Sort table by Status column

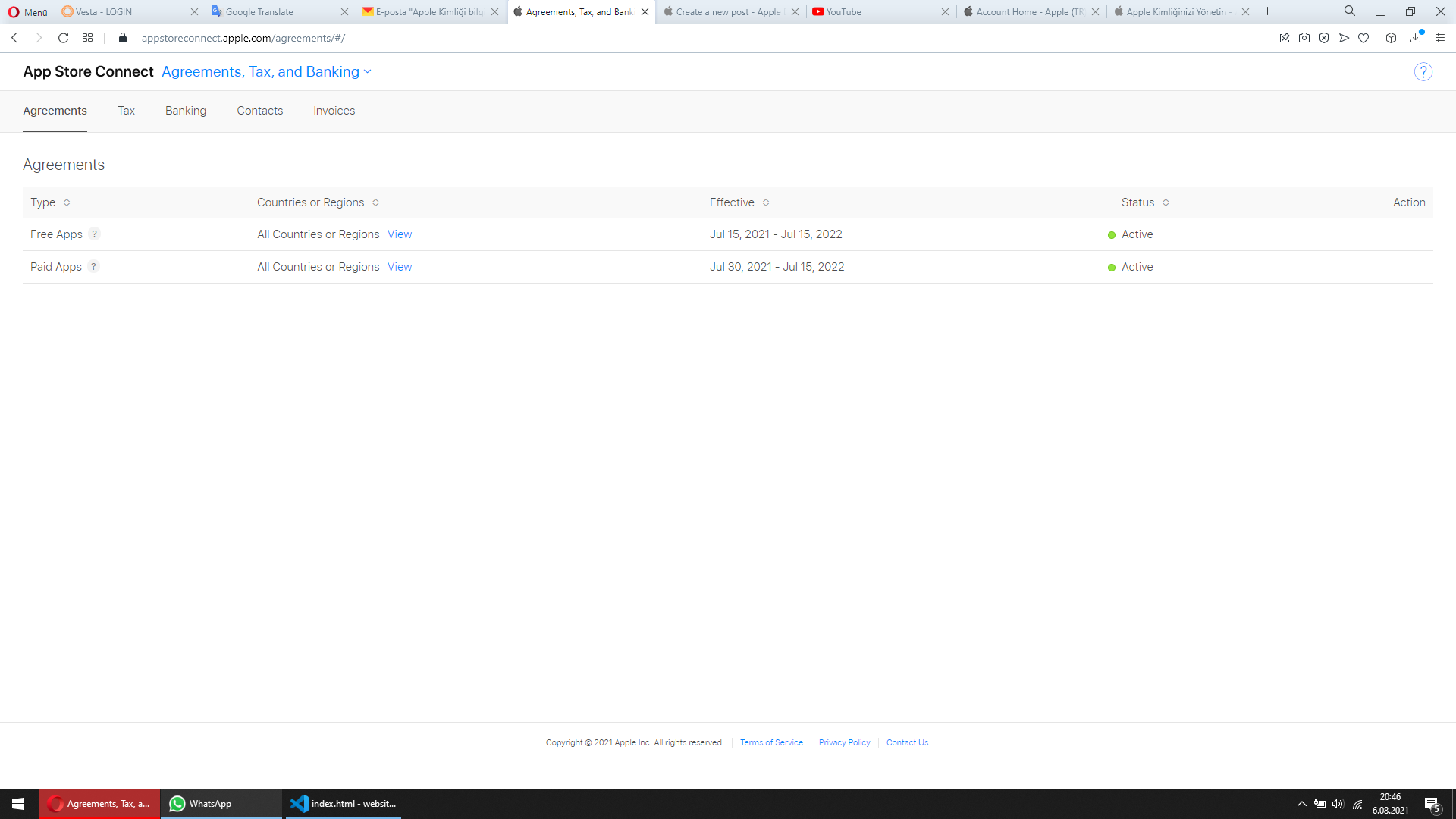point(1145,202)
